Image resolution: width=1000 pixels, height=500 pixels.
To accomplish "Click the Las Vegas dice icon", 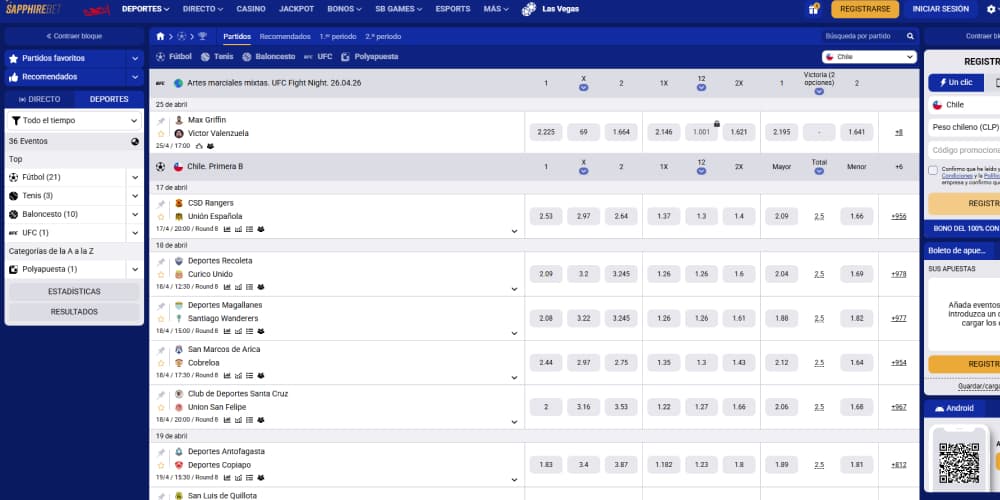I will [x=529, y=9].
